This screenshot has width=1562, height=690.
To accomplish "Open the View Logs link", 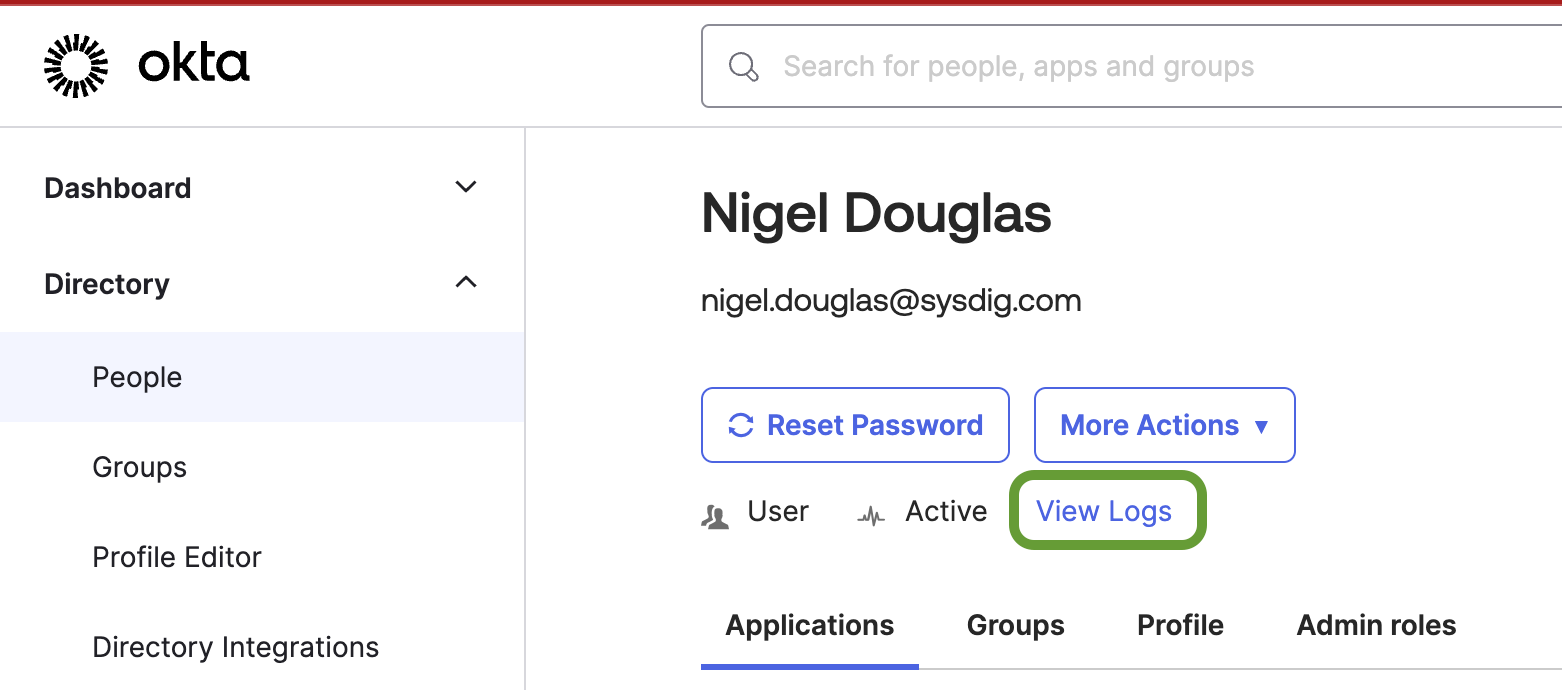I will (x=1104, y=512).
